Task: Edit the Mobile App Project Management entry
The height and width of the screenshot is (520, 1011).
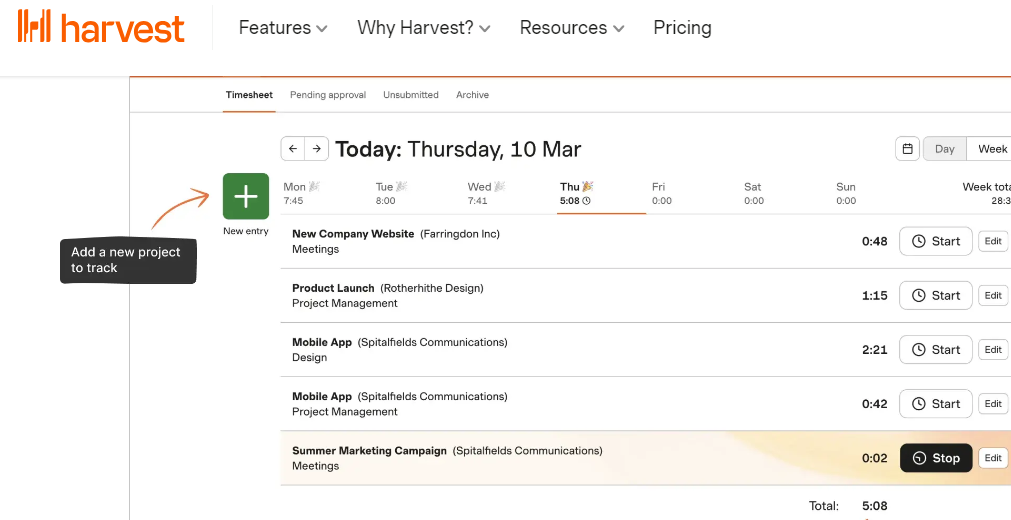Action: click(x=993, y=404)
